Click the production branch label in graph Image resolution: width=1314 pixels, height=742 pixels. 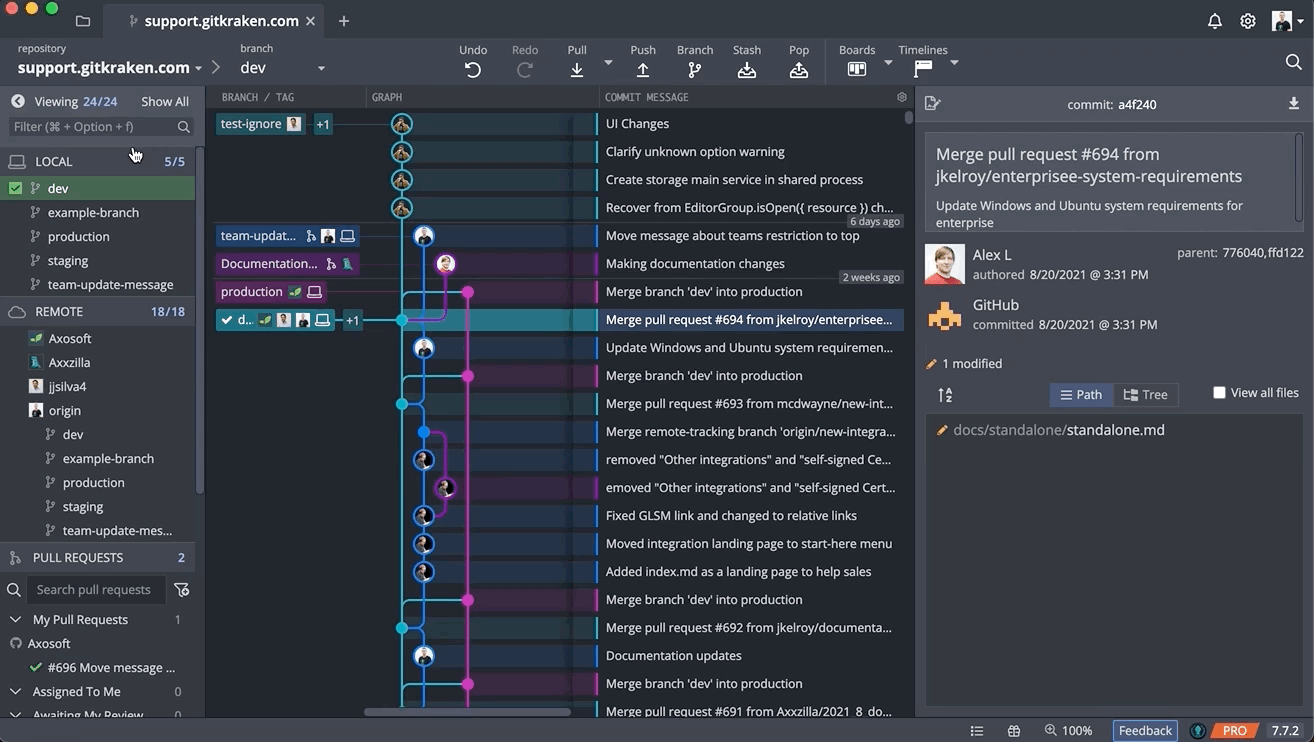[270, 292]
